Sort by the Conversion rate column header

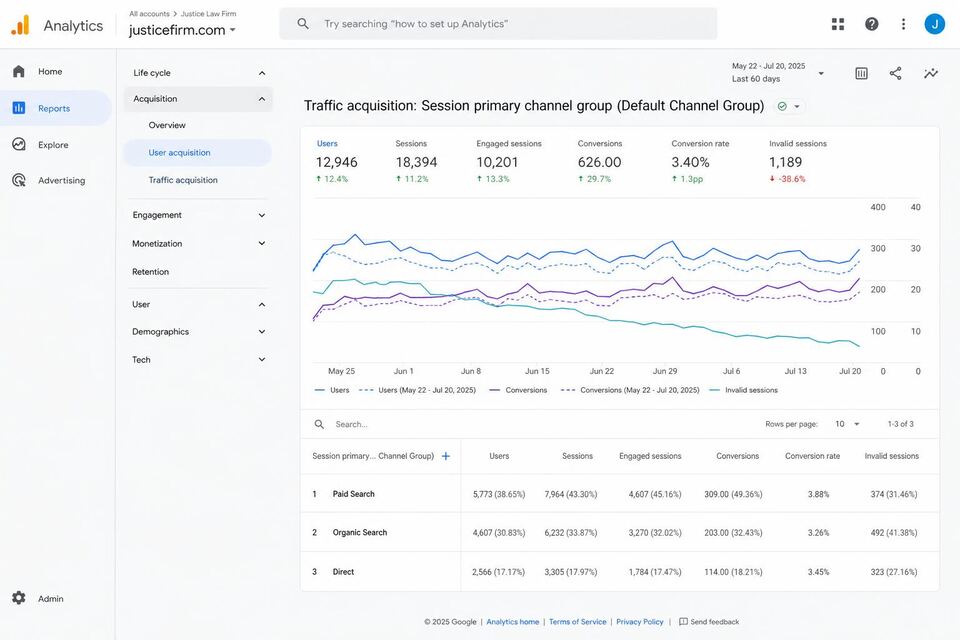[812, 456]
